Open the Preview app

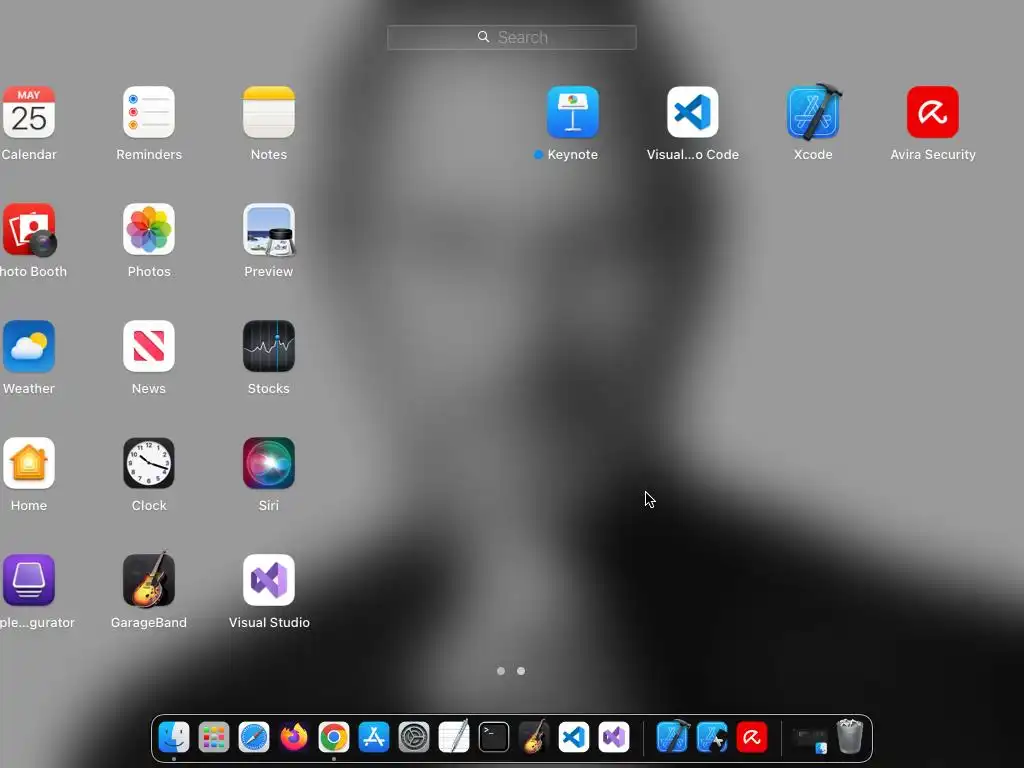click(269, 229)
